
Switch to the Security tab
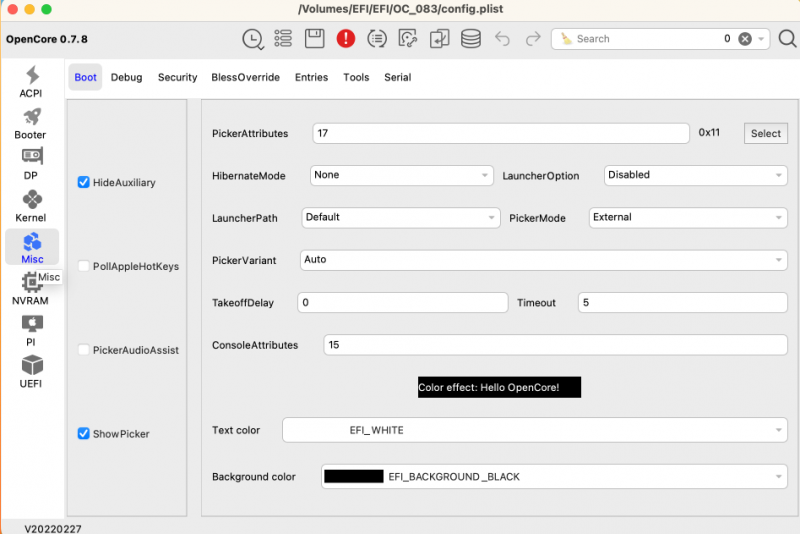click(177, 77)
